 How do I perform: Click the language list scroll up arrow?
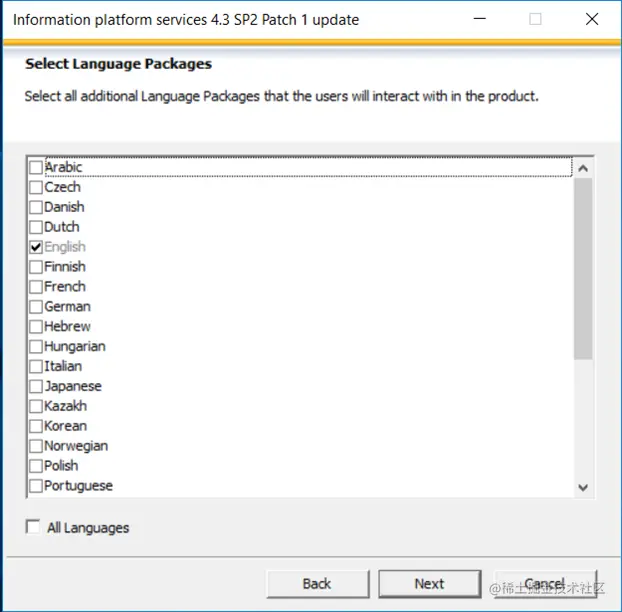point(583,169)
